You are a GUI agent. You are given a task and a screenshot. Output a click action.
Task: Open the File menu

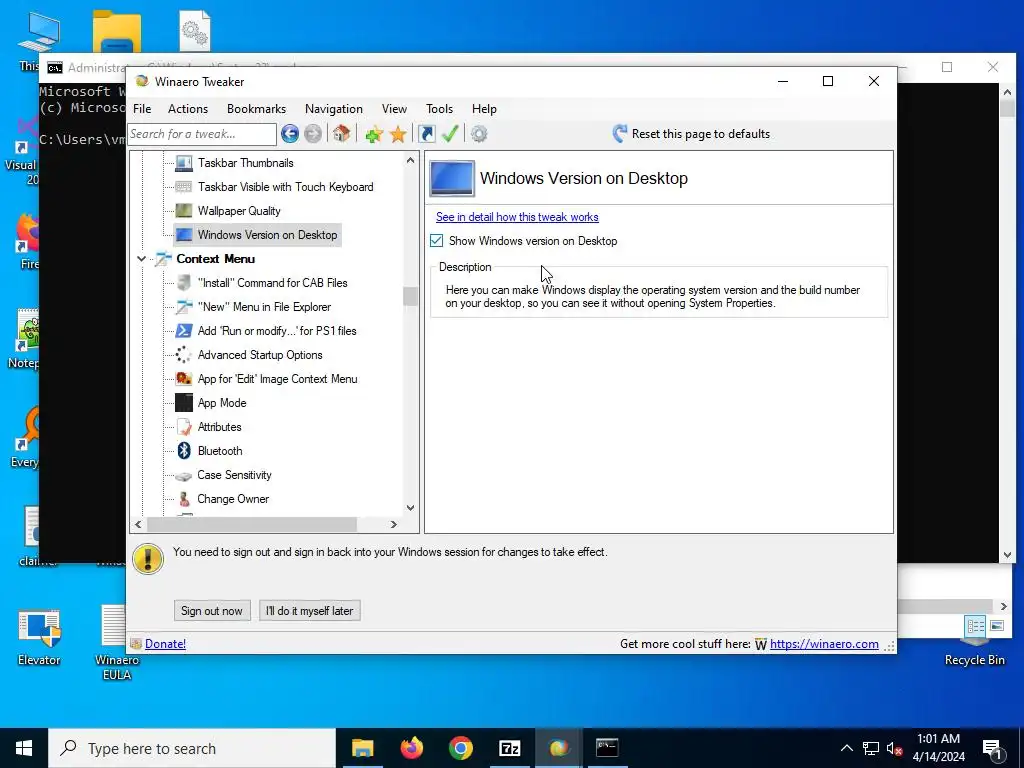(142, 109)
